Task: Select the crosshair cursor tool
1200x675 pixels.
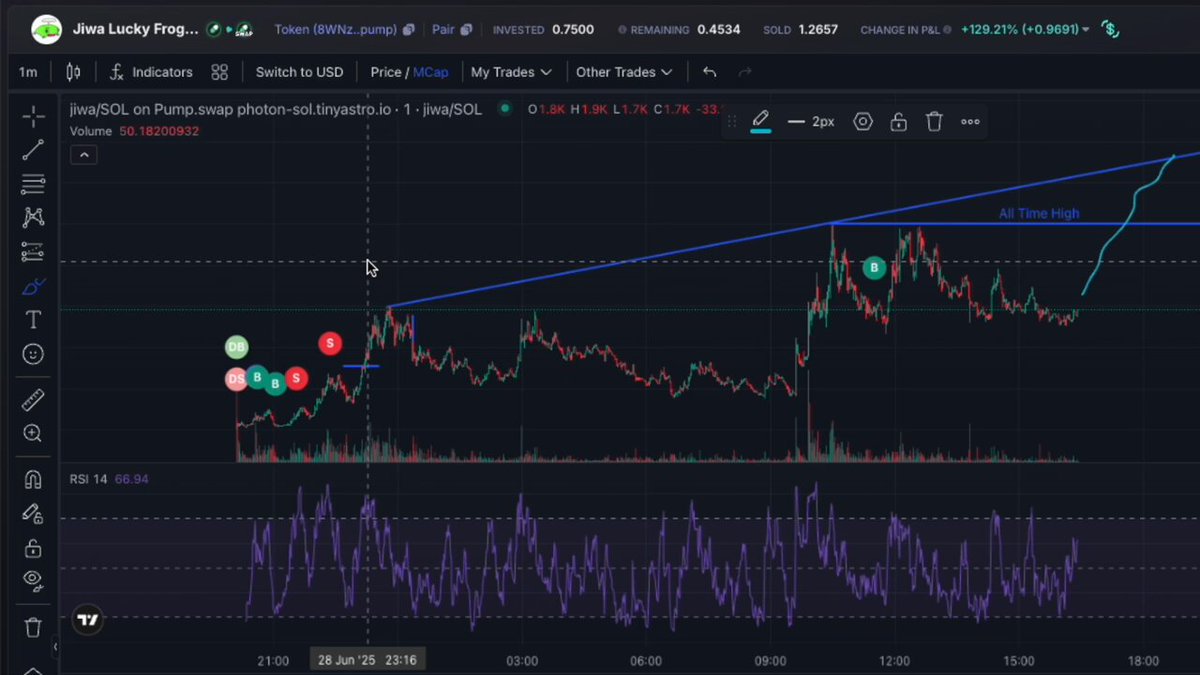Action: point(33,117)
